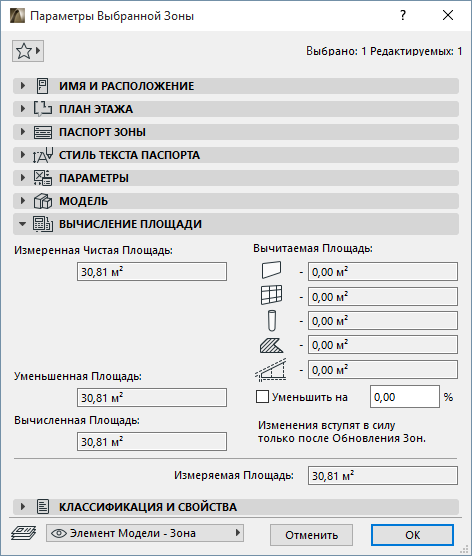This screenshot has width=472, height=556.
Task: Click the ПАСПОРТ ЗОНЫ header title
Action: (x=102, y=132)
